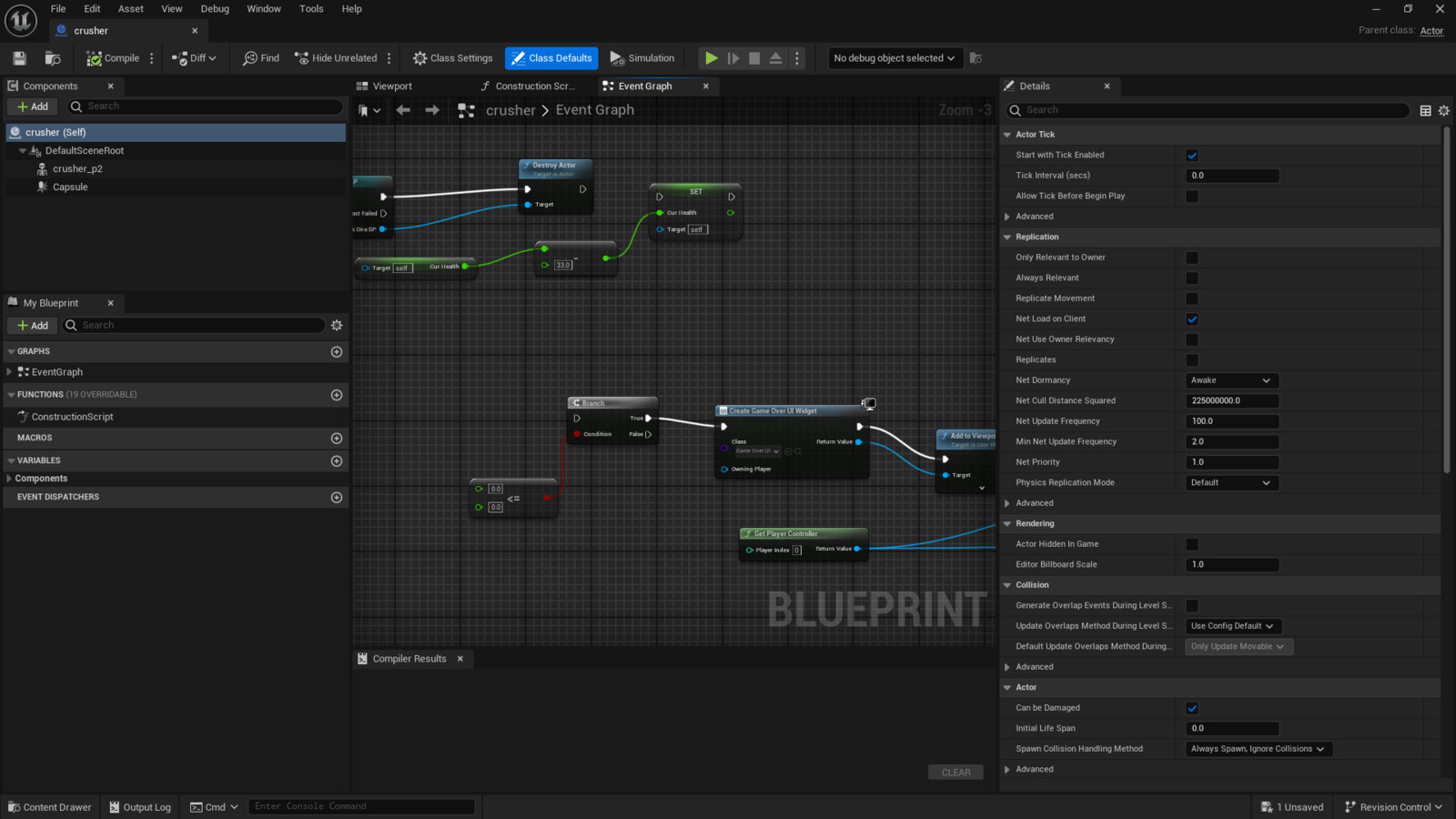
Task: Add a new graph with the plus icon
Action: (x=337, y=352)
